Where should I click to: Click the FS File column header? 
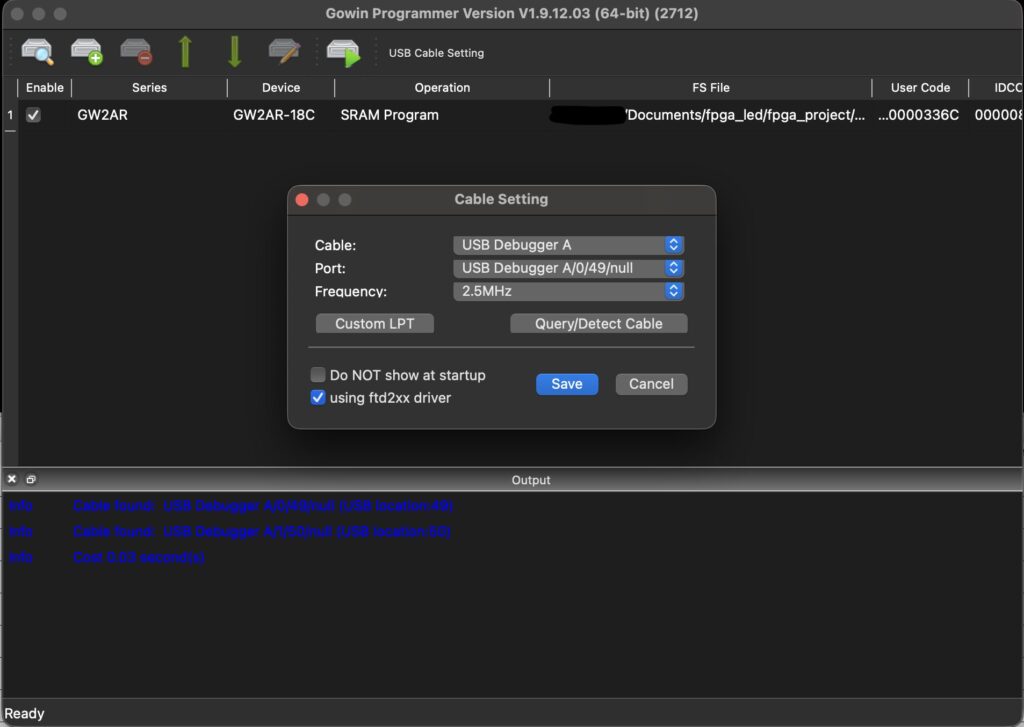click(711, 88)
